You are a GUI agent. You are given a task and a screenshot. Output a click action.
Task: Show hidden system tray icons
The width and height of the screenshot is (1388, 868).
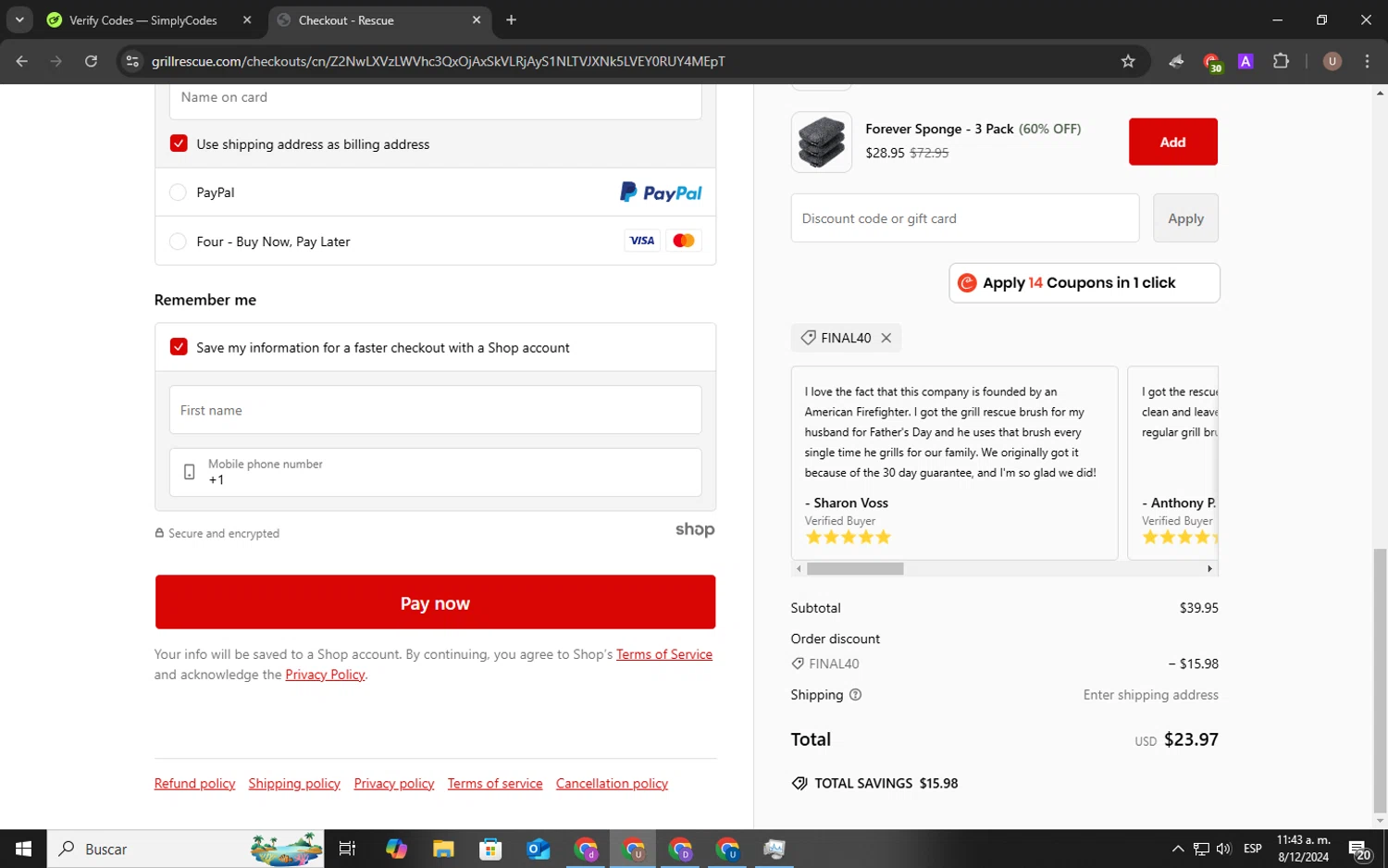[1178, 849]
